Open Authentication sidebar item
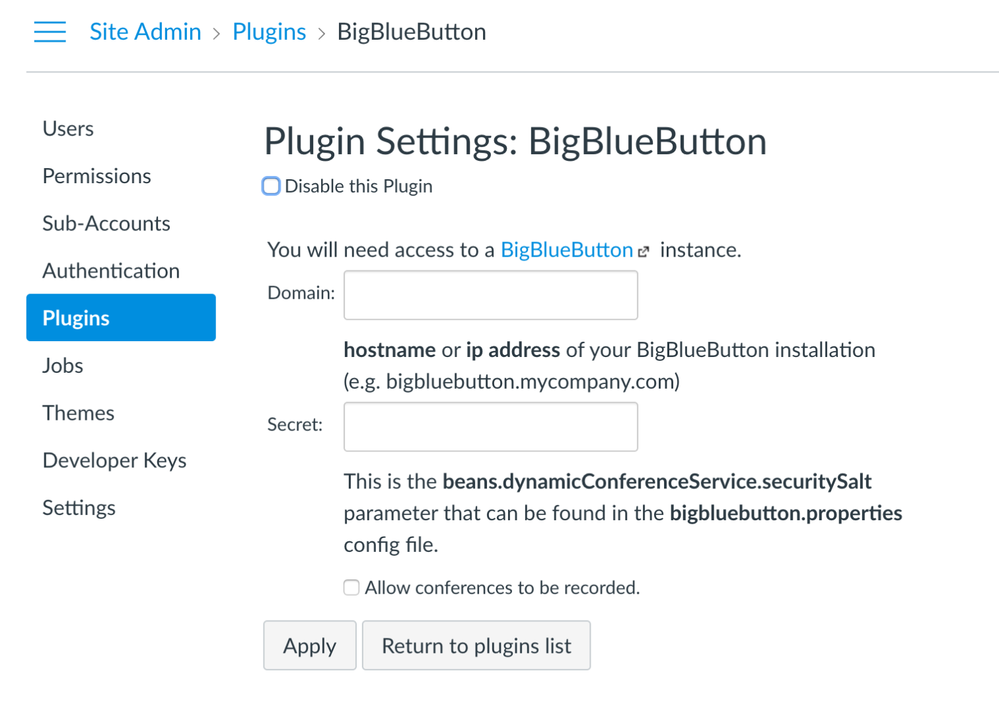 [111, 271]
